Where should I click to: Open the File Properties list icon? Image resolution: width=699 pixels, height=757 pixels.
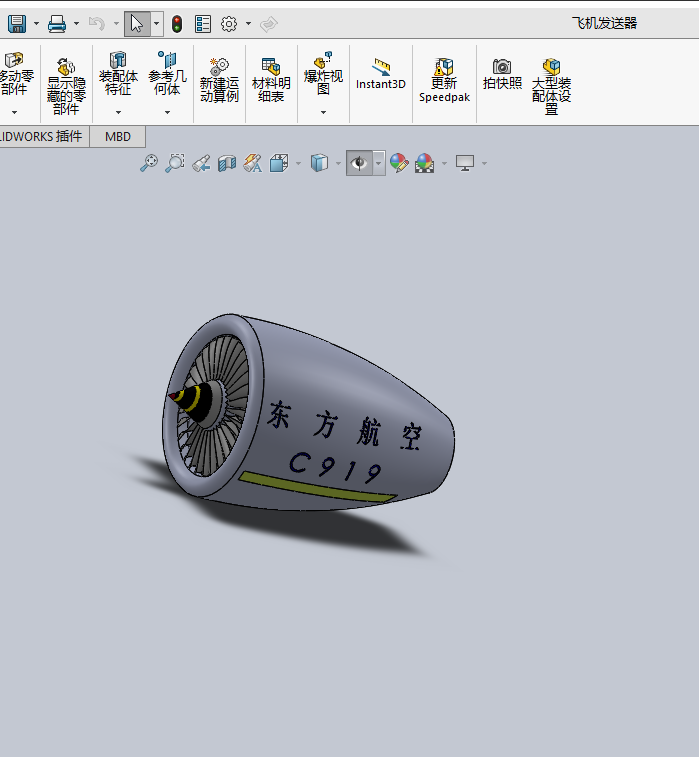coord(203,24)
